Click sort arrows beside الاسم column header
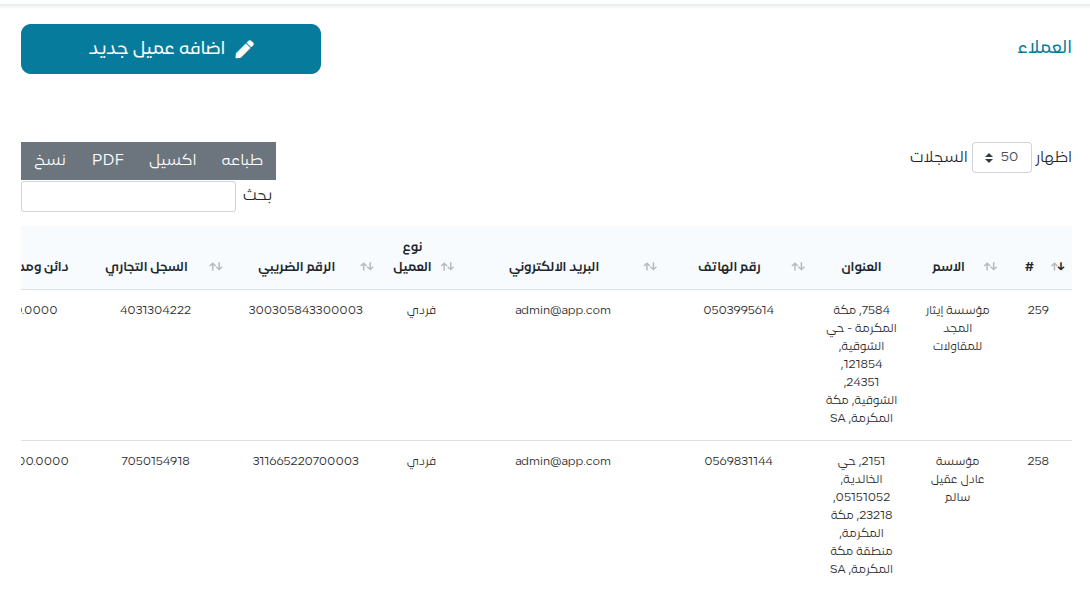Viewport: 1090px width, 590px height. 990,267
